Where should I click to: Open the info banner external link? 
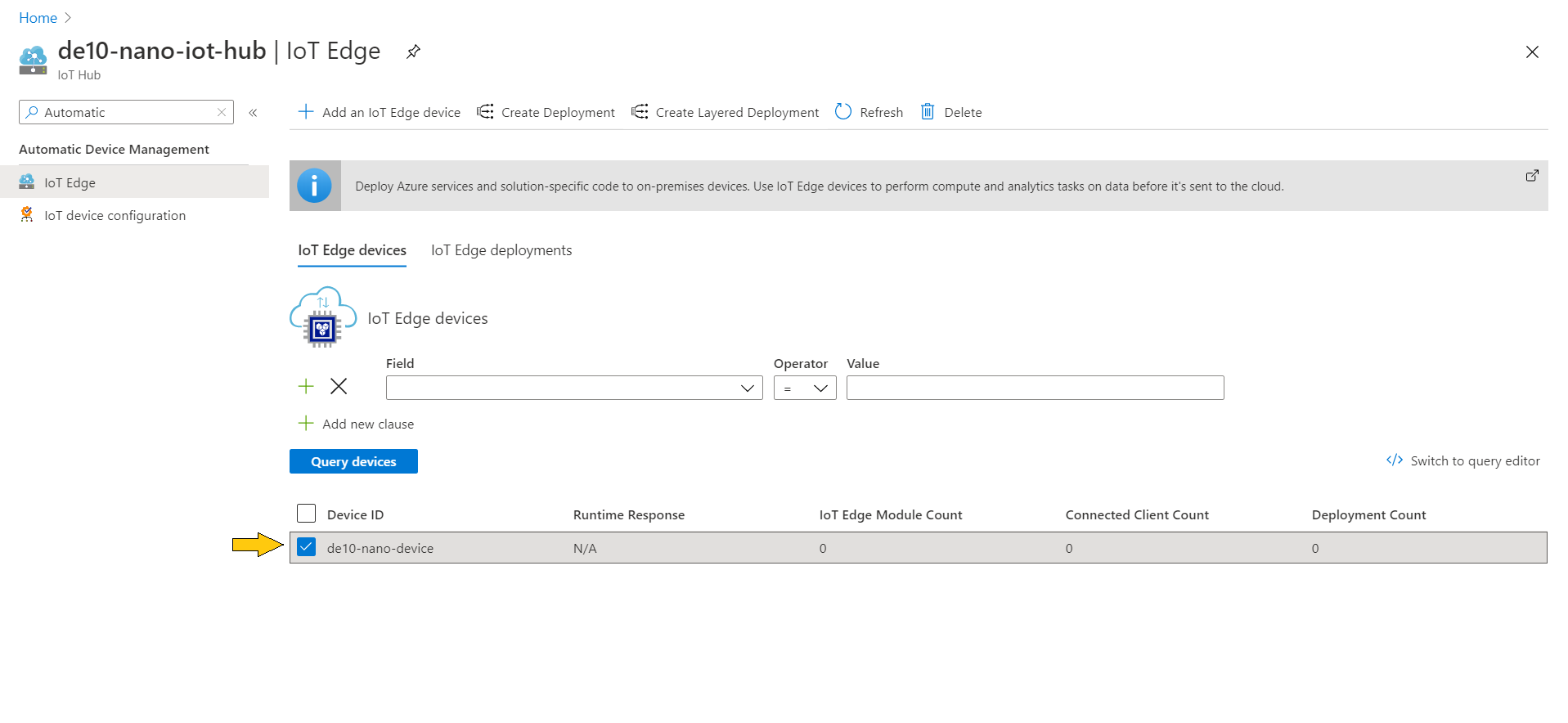tap(1532, 176)
